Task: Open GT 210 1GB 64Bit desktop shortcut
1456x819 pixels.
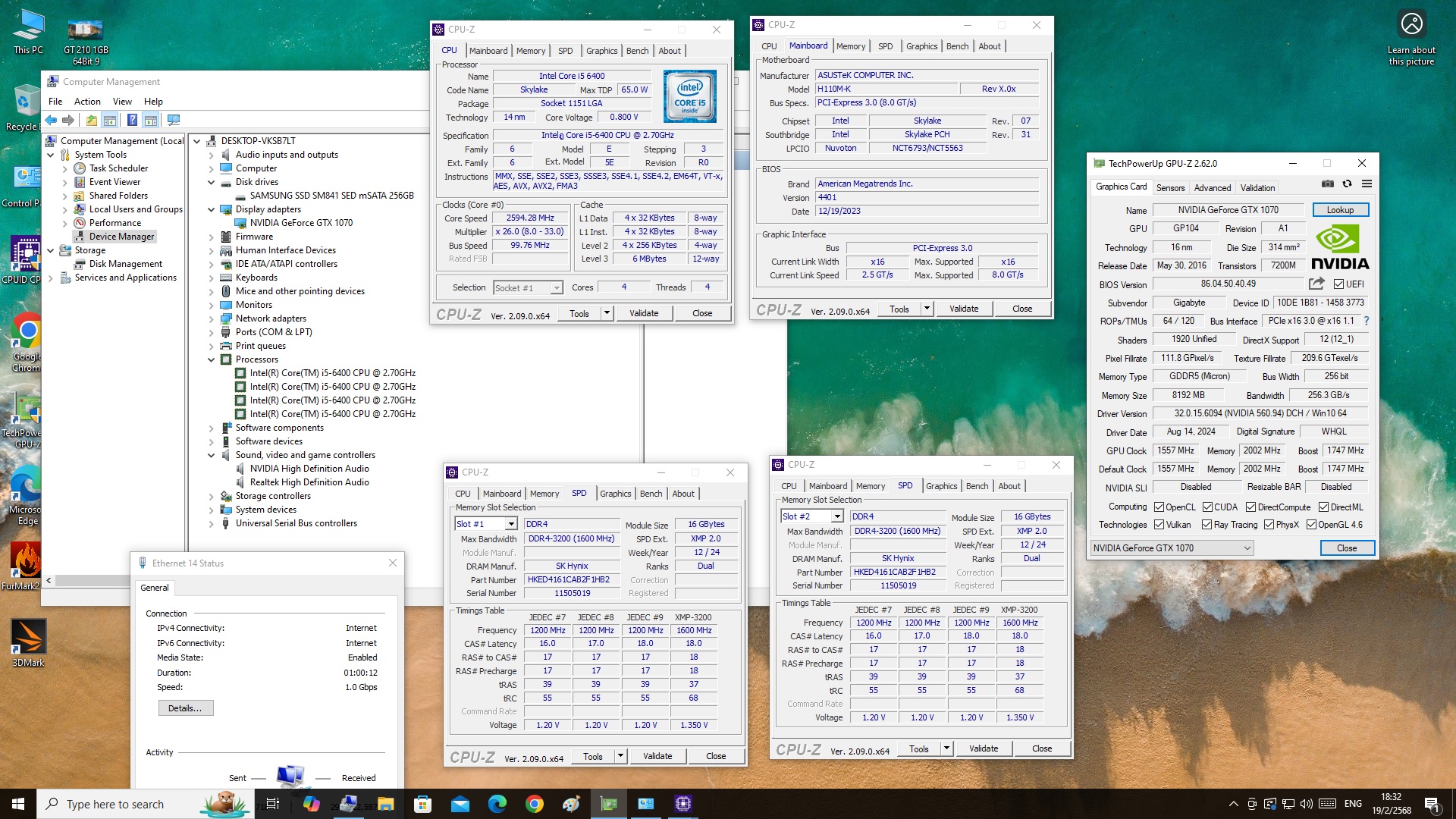Action: (86, 42)
